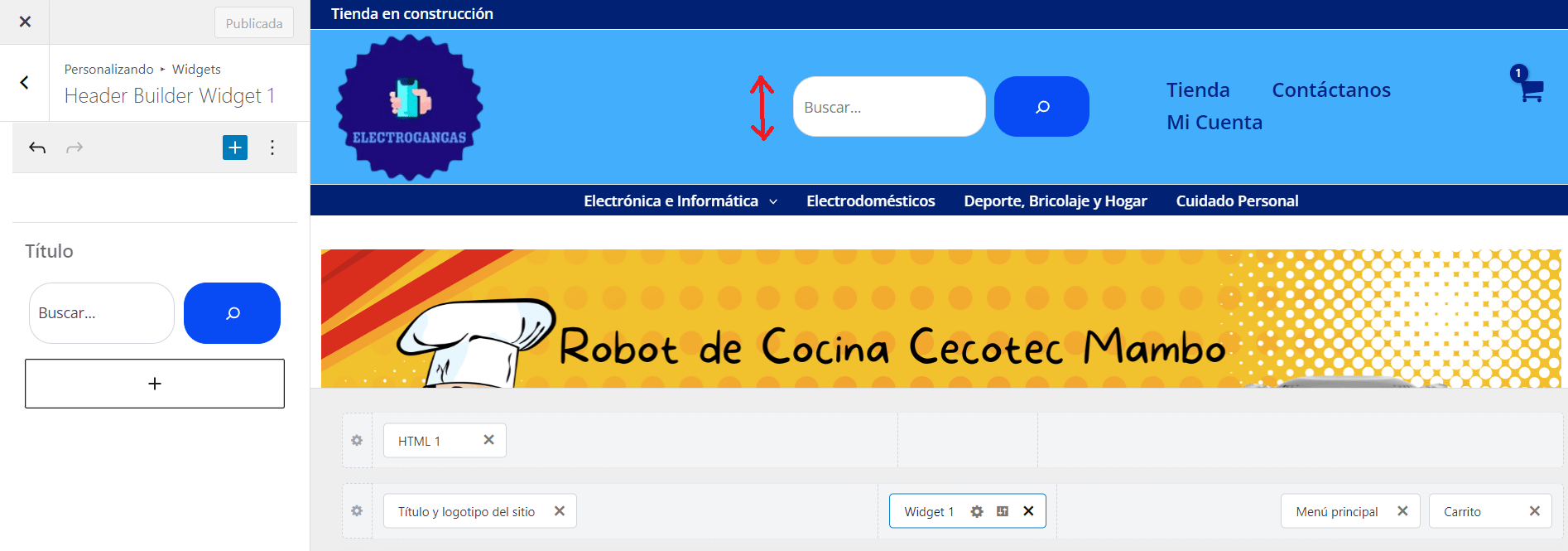The width and height of the screenshot is (1568, 551).
Task: Add block using the large plus box
Action: tap(155, 384)
